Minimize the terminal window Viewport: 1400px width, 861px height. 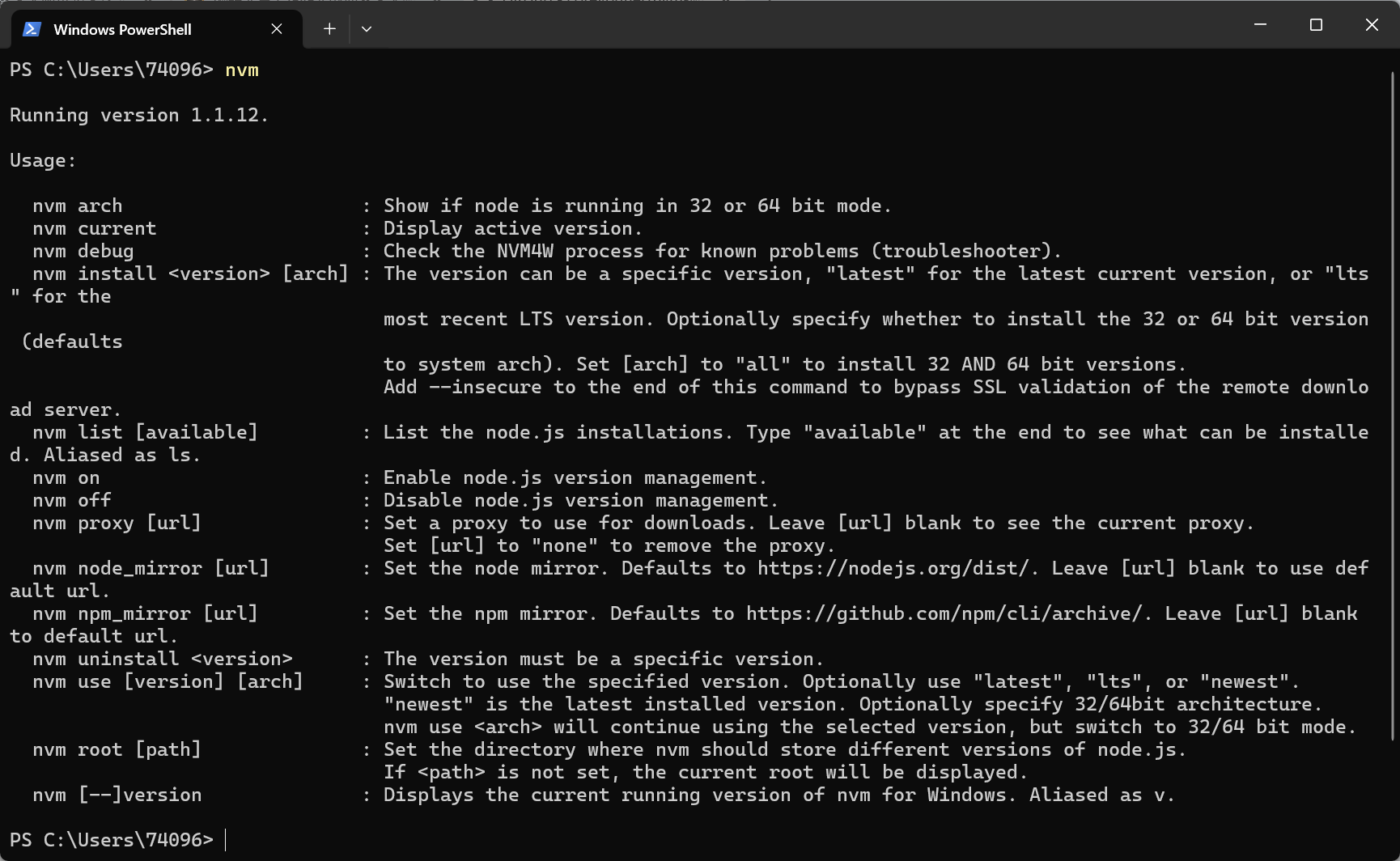point(1260,25)
